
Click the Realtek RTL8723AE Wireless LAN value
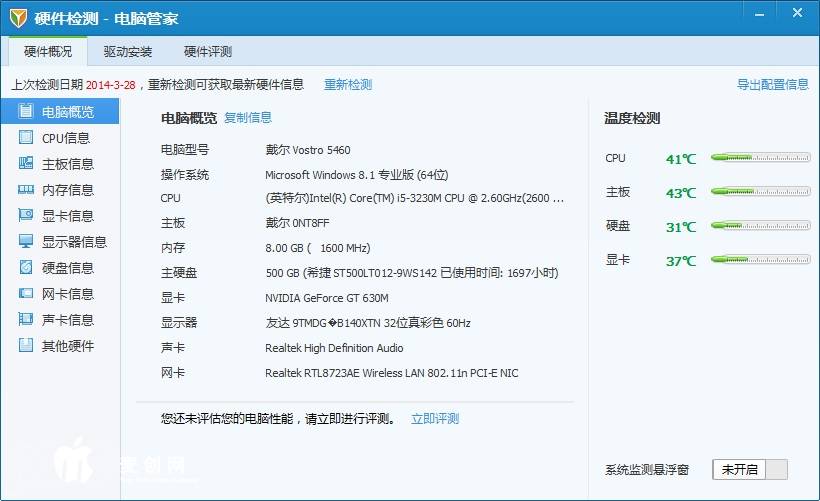pyautogui.click(x=392, y=373)
